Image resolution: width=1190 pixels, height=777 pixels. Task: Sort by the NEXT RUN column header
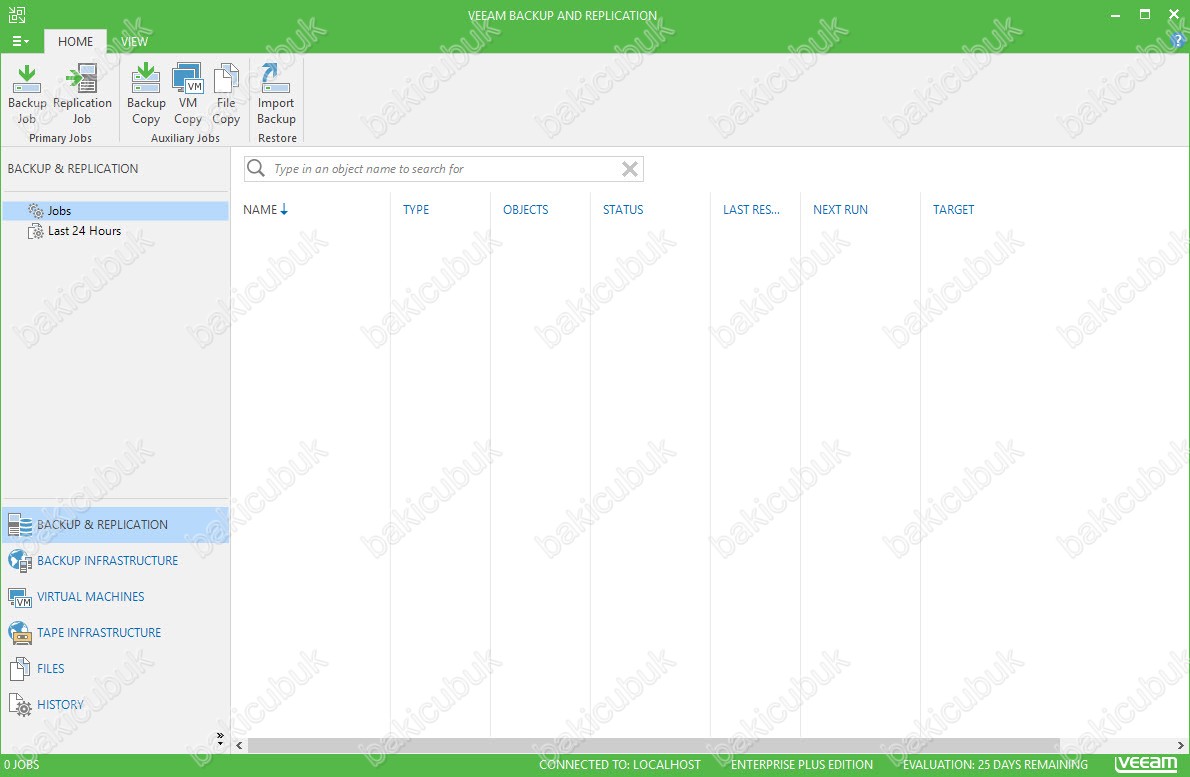840,209
